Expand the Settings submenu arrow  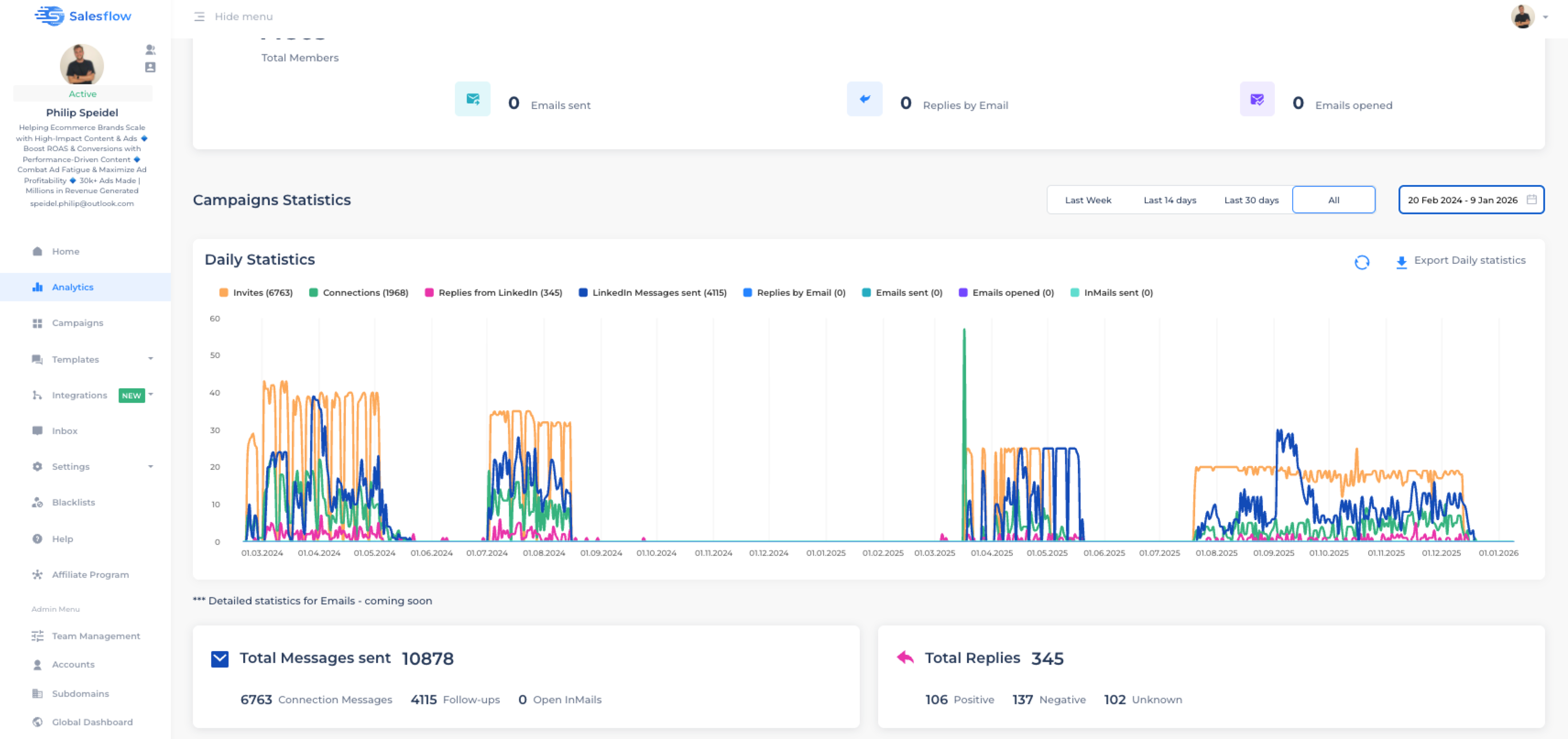150,467
